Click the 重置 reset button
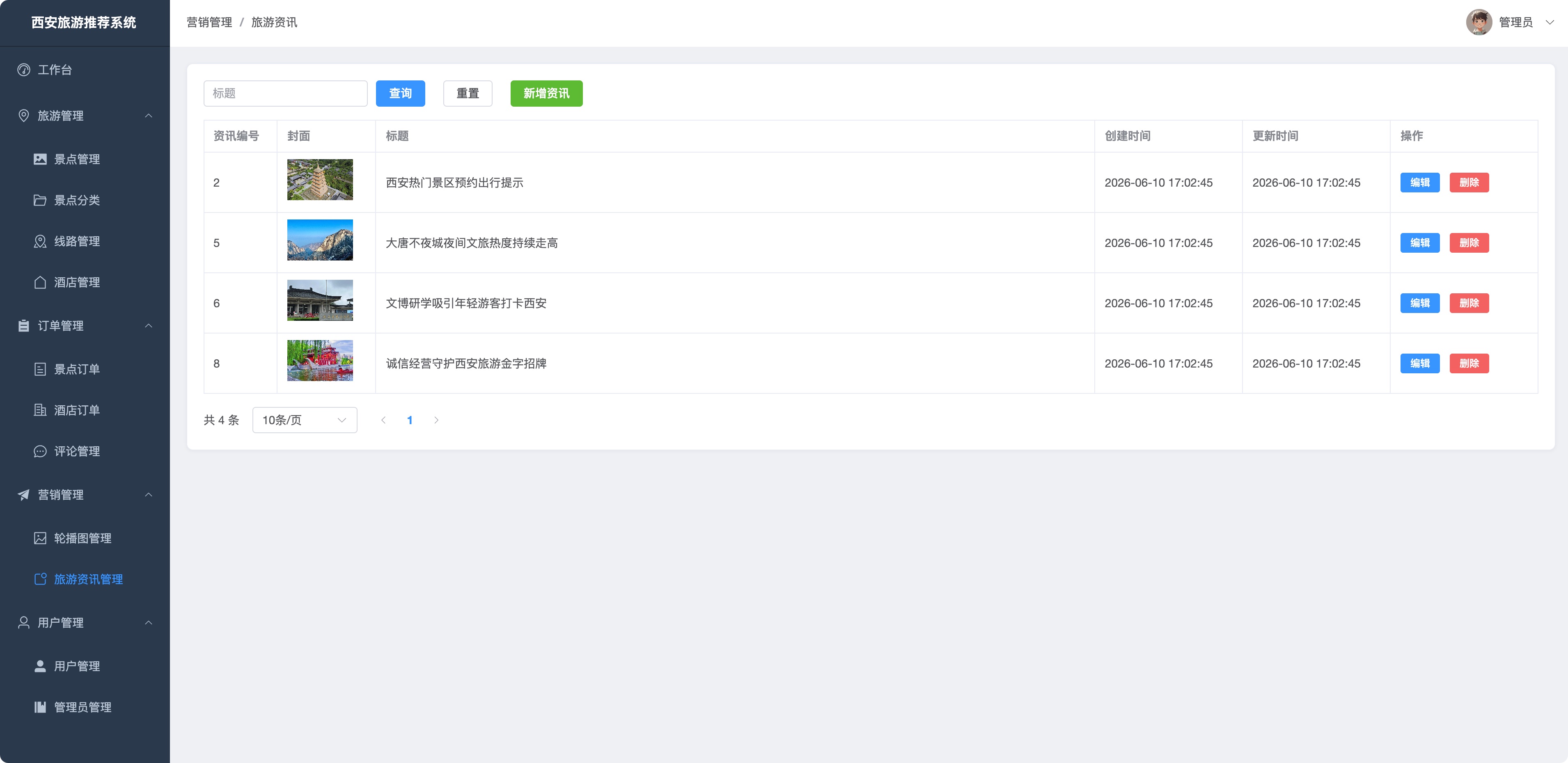The height and width of the screenshot is (763, 1568). tap(468, 94)
